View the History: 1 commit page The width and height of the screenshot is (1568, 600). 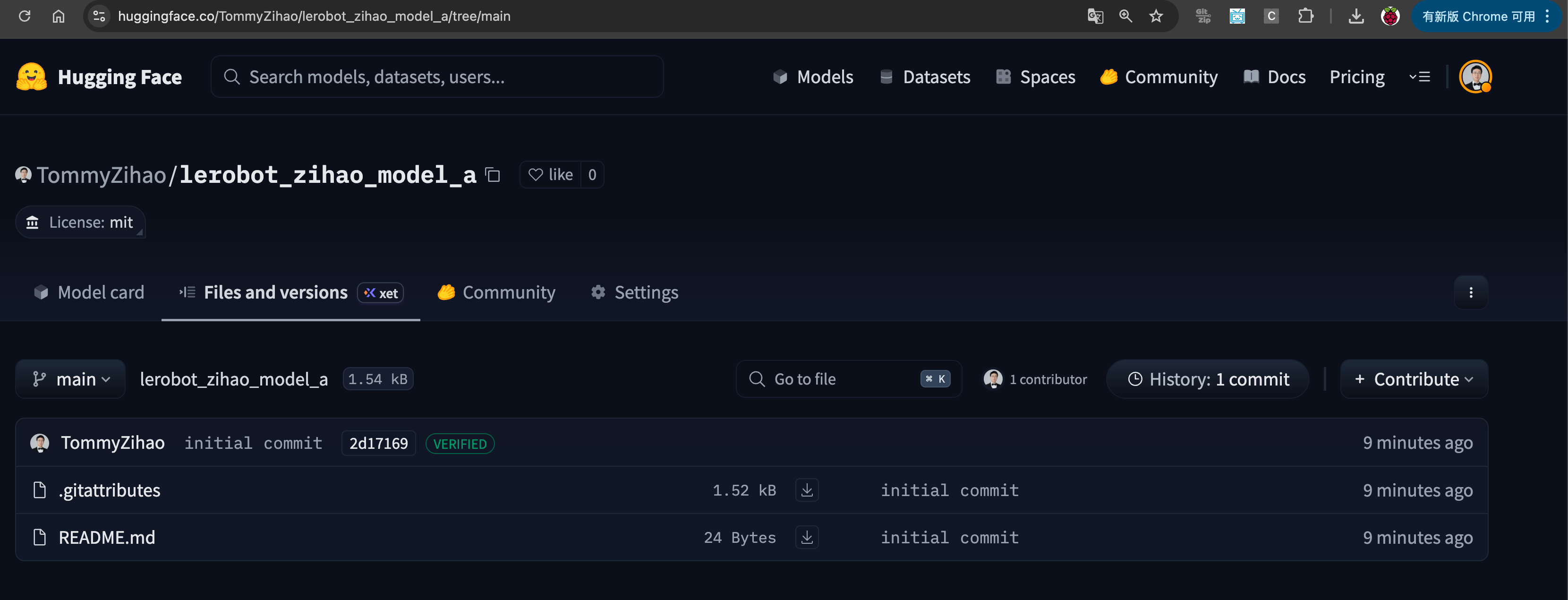pyautogui.click(x=1208, y=379)
